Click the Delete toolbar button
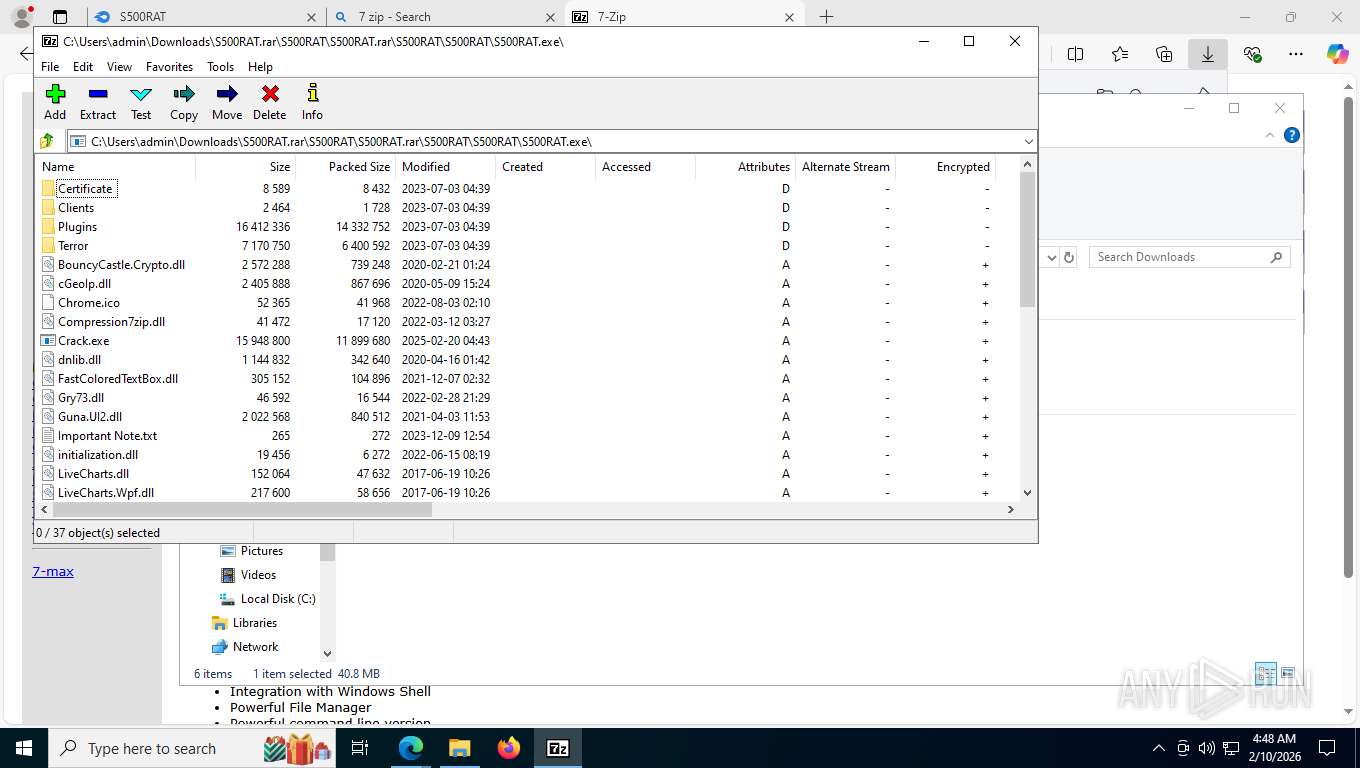This screenshot has height=768, width=1360. point(270,102)
